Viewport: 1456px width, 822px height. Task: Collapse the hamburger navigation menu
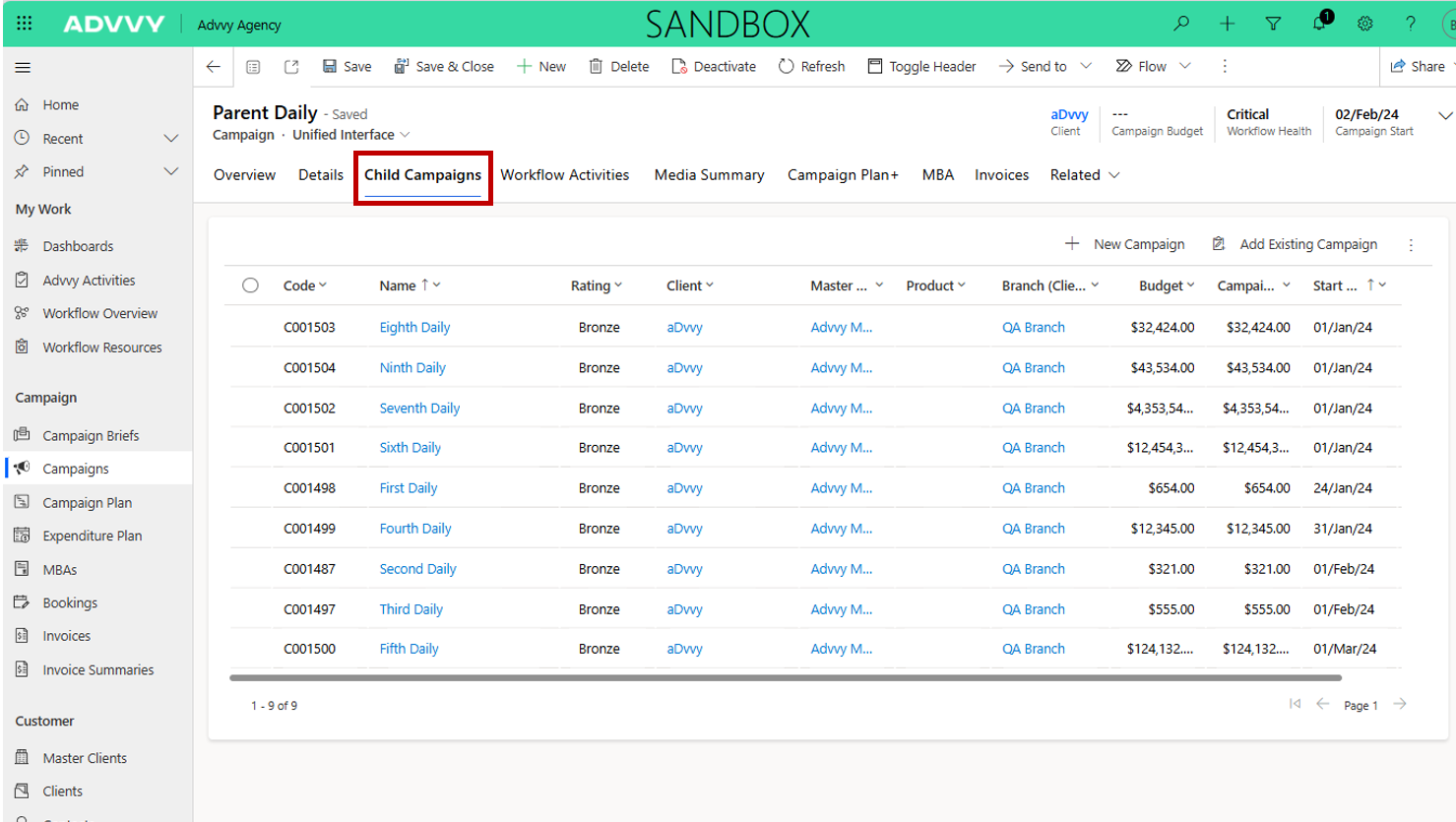click(23, 68)
